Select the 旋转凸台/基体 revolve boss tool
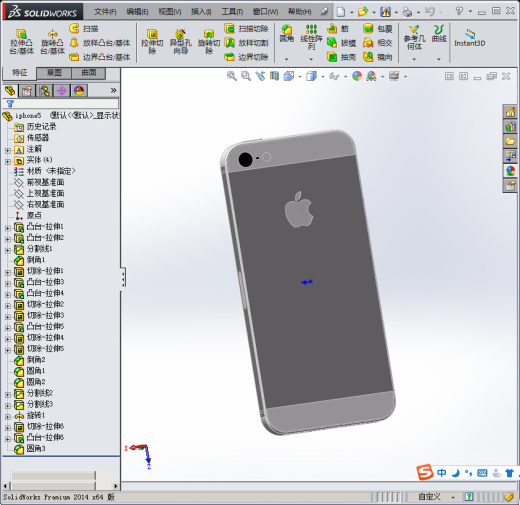The image size is (520, 505). (x=52, y=42)
